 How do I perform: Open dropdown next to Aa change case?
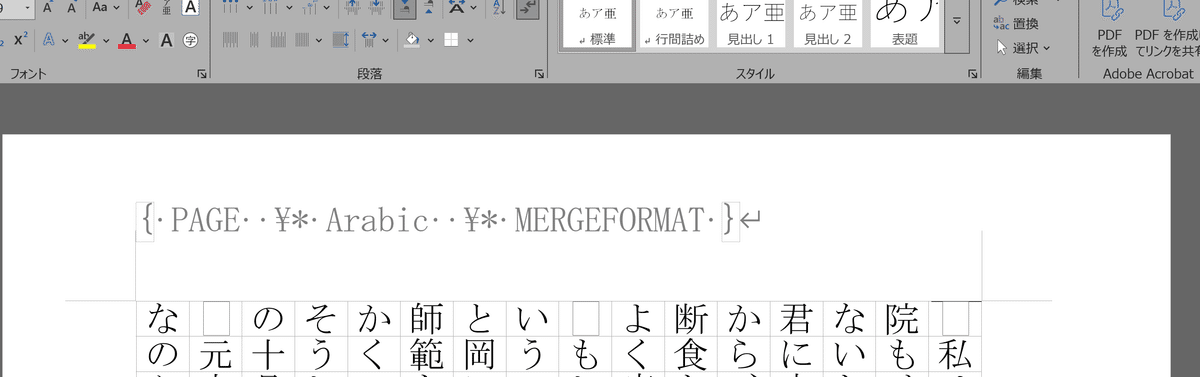[x=117, y=7]
